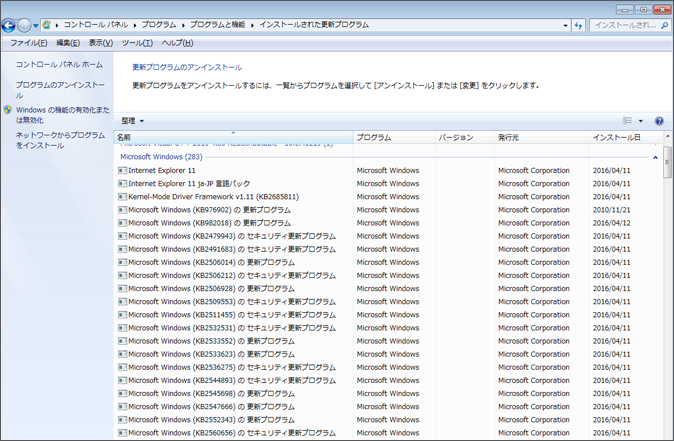674x441 pixels.
Task: Click the icon for Internet Explorer 11 ja-JP 言語パック
Action: [123, 184]
